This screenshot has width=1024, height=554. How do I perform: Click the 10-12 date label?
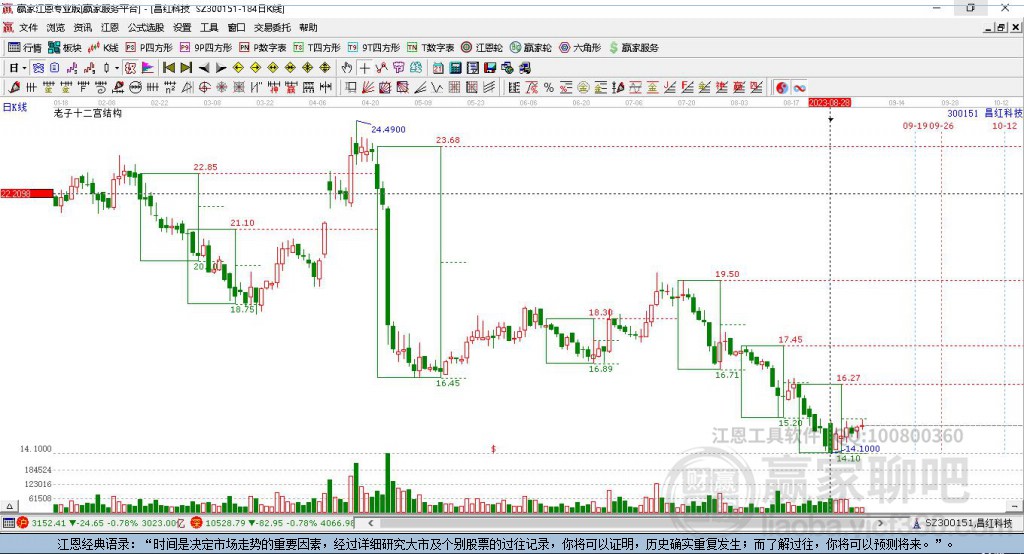(1004, 125)
